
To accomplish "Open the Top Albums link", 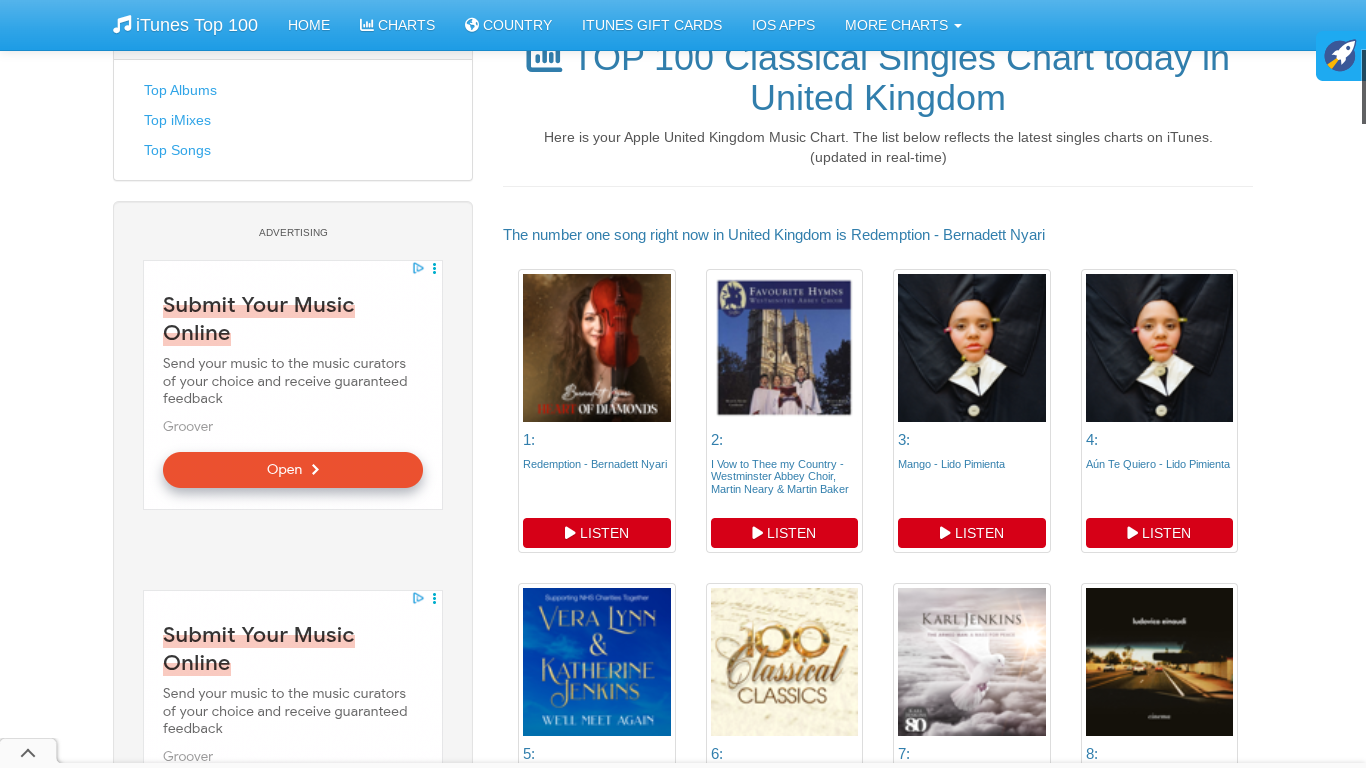I will (x=180, y=90).
